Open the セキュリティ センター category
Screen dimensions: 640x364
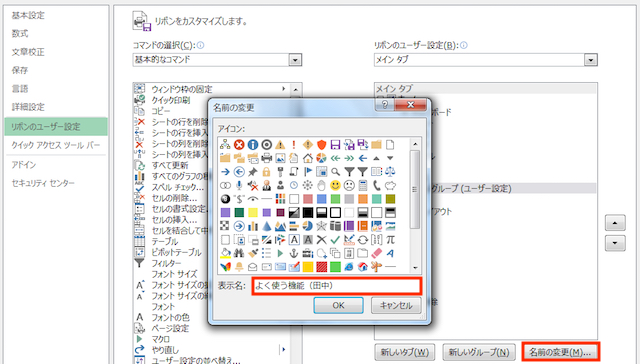point(43,183)
